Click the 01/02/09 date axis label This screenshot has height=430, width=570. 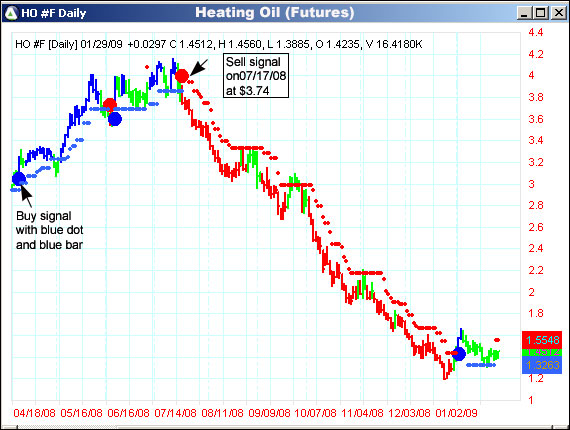click(456, 413)
